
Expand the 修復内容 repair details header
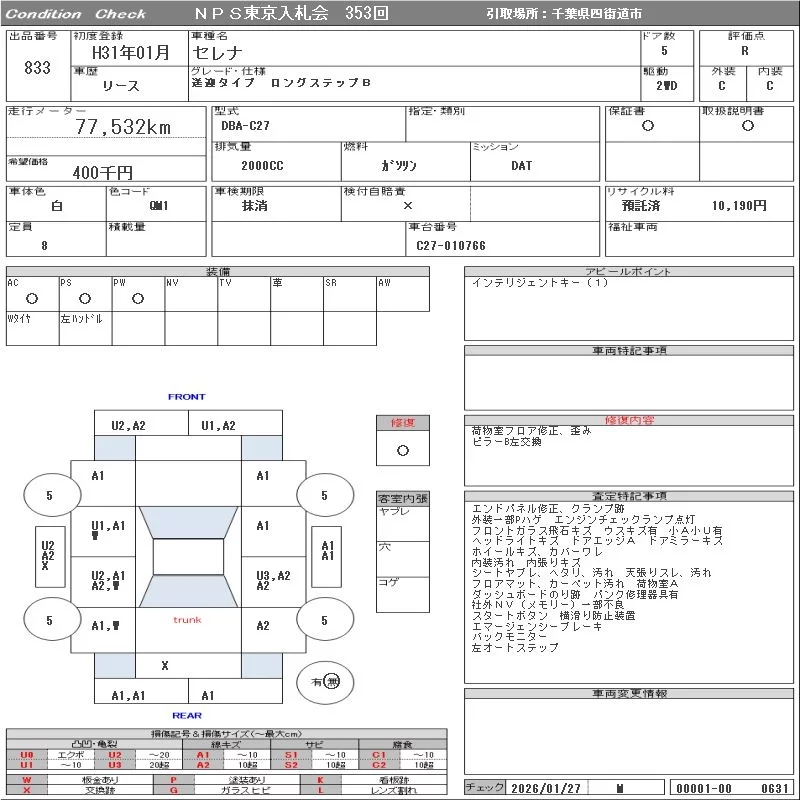(x=630, y=420)
